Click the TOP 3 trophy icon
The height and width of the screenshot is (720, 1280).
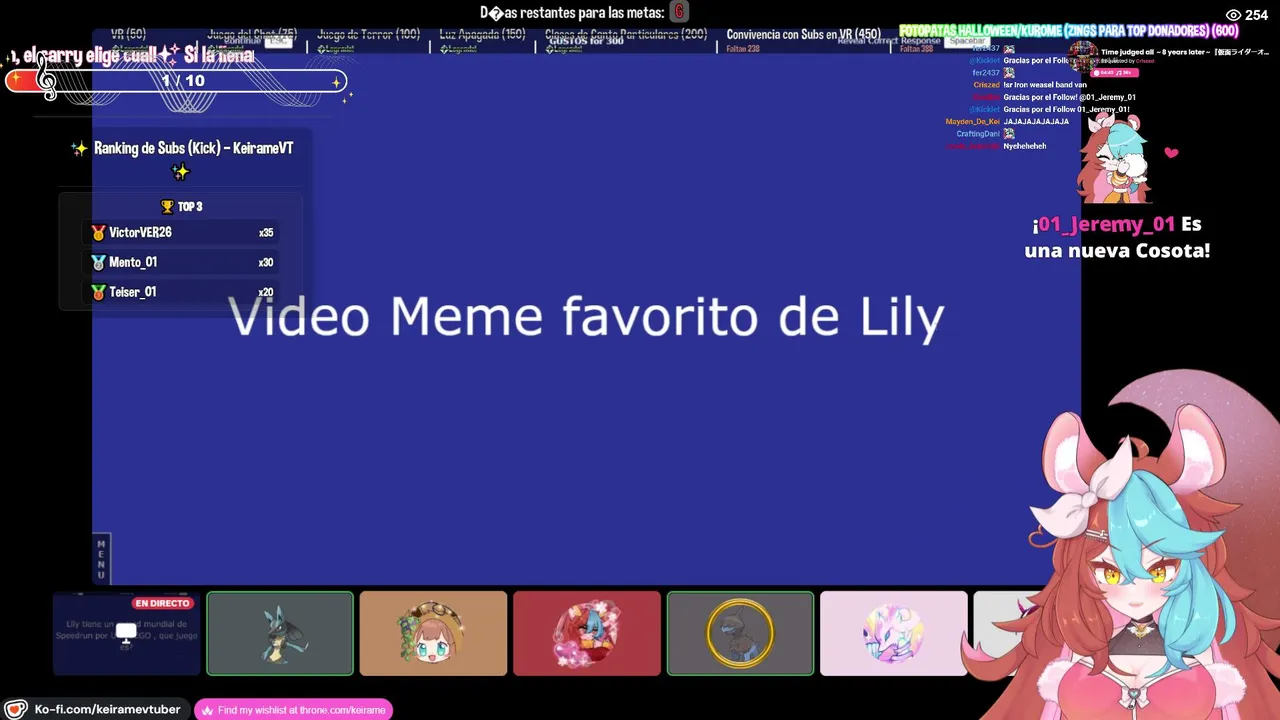click(x=167, y=207)
